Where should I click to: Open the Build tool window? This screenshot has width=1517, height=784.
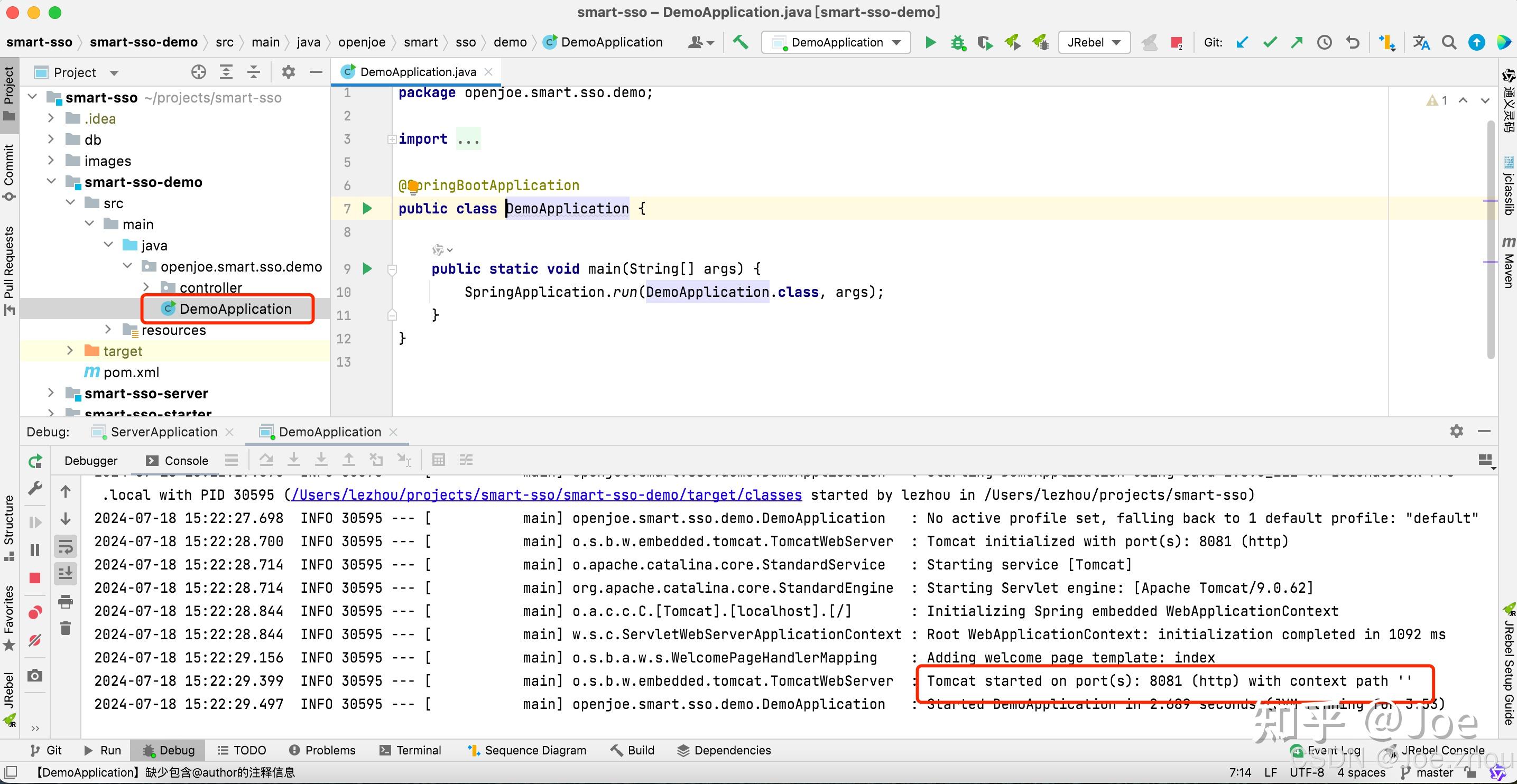[633, 750]
